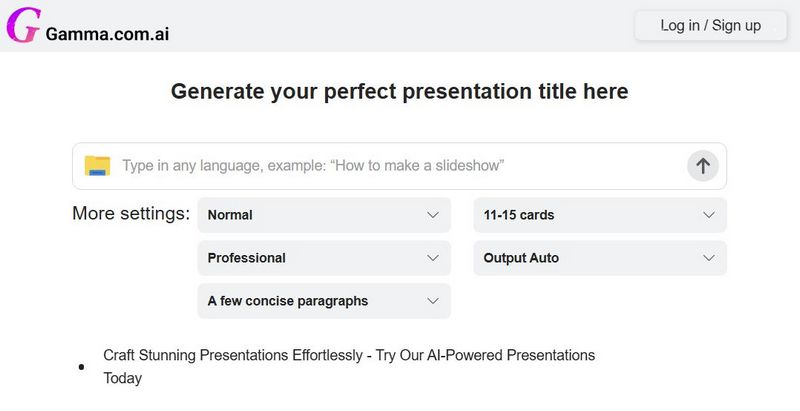
Task: Click the chevron beside Normal
Action: click(x=433, y=215)
